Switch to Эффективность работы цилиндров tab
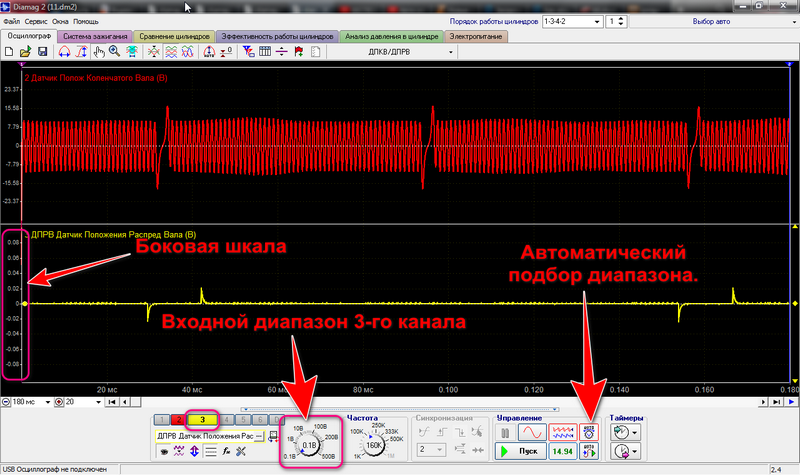The image size is (800, 475). [x=277, y=36]
